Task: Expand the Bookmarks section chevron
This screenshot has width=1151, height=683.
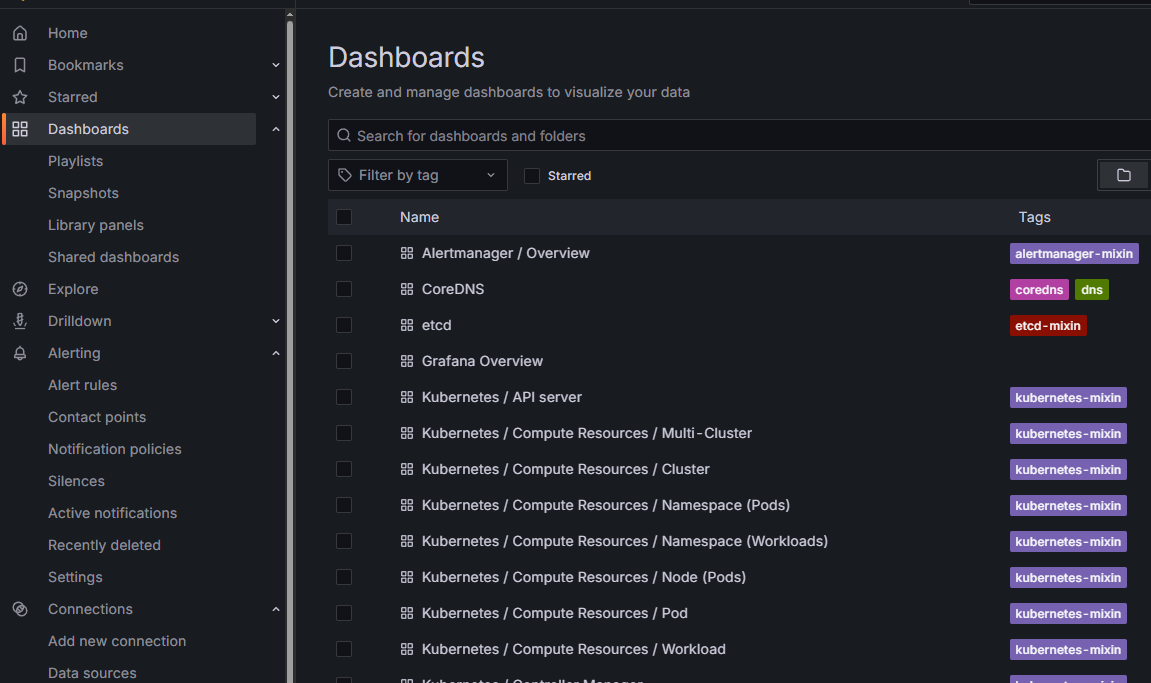Action: point(276,65)
